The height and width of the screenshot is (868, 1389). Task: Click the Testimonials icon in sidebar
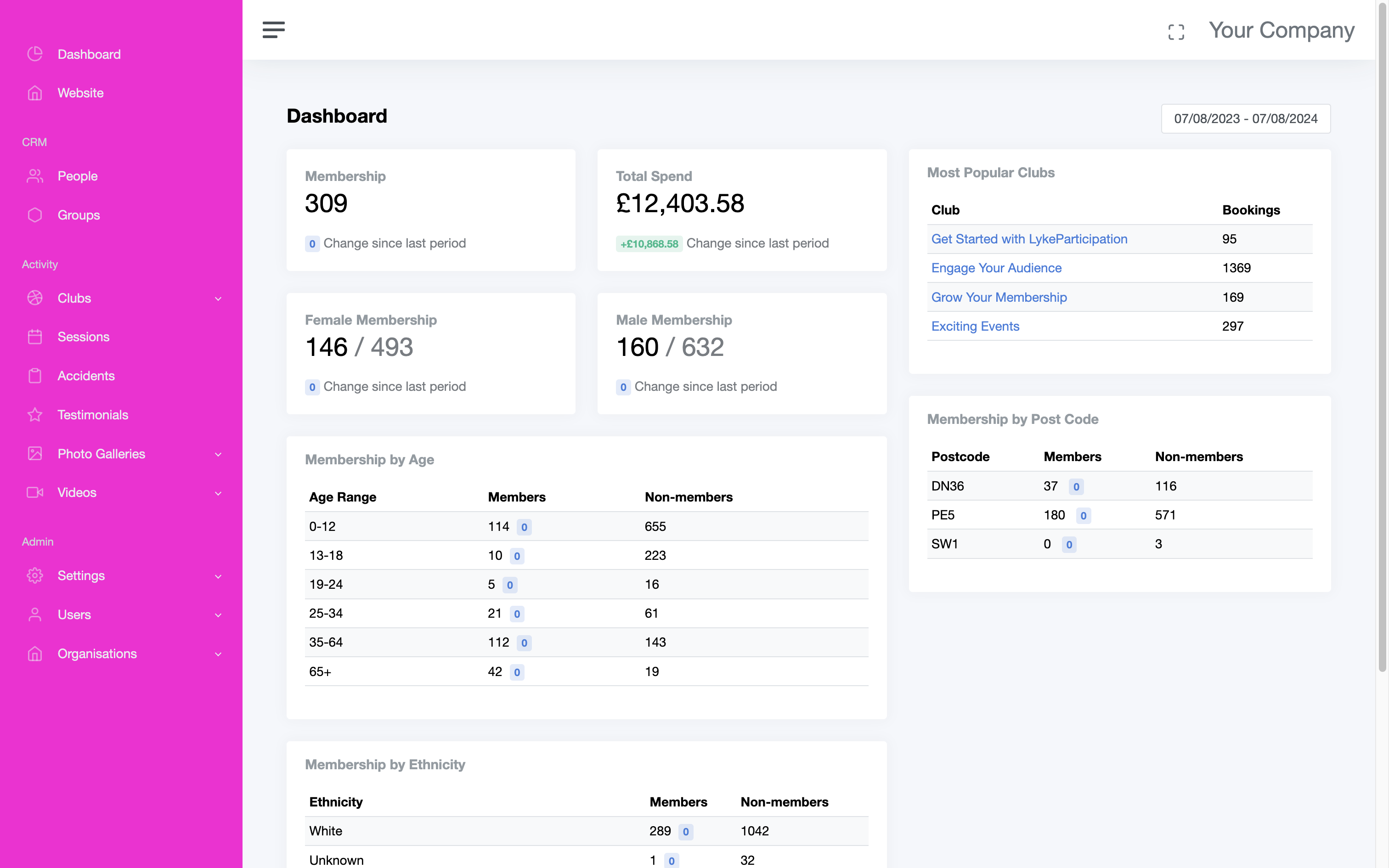point(35,414)
